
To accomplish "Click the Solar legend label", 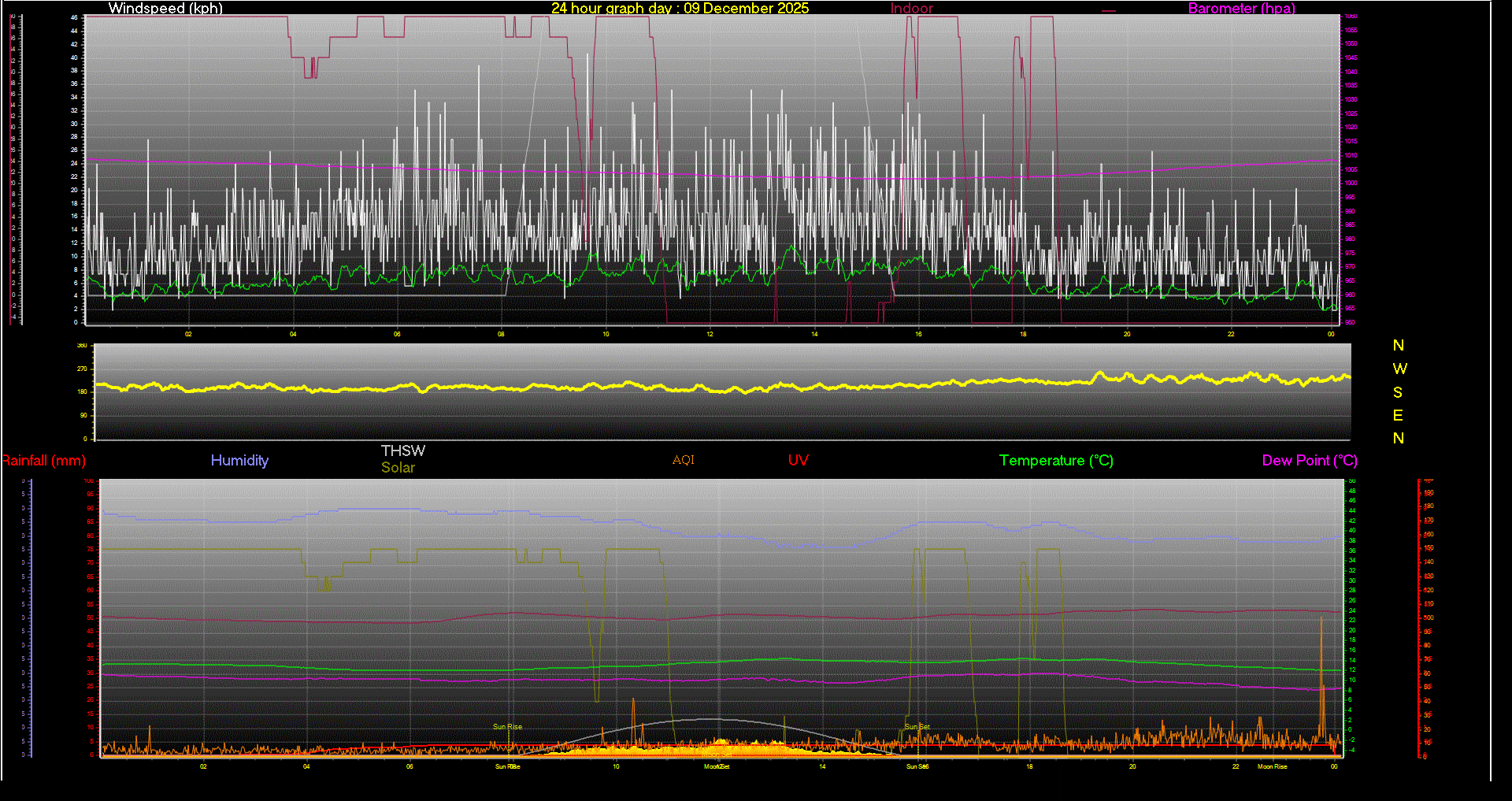I will pos(398,468).
